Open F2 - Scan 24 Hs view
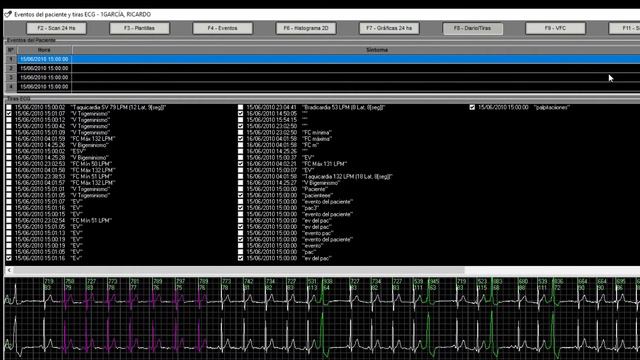 (56, 28)
